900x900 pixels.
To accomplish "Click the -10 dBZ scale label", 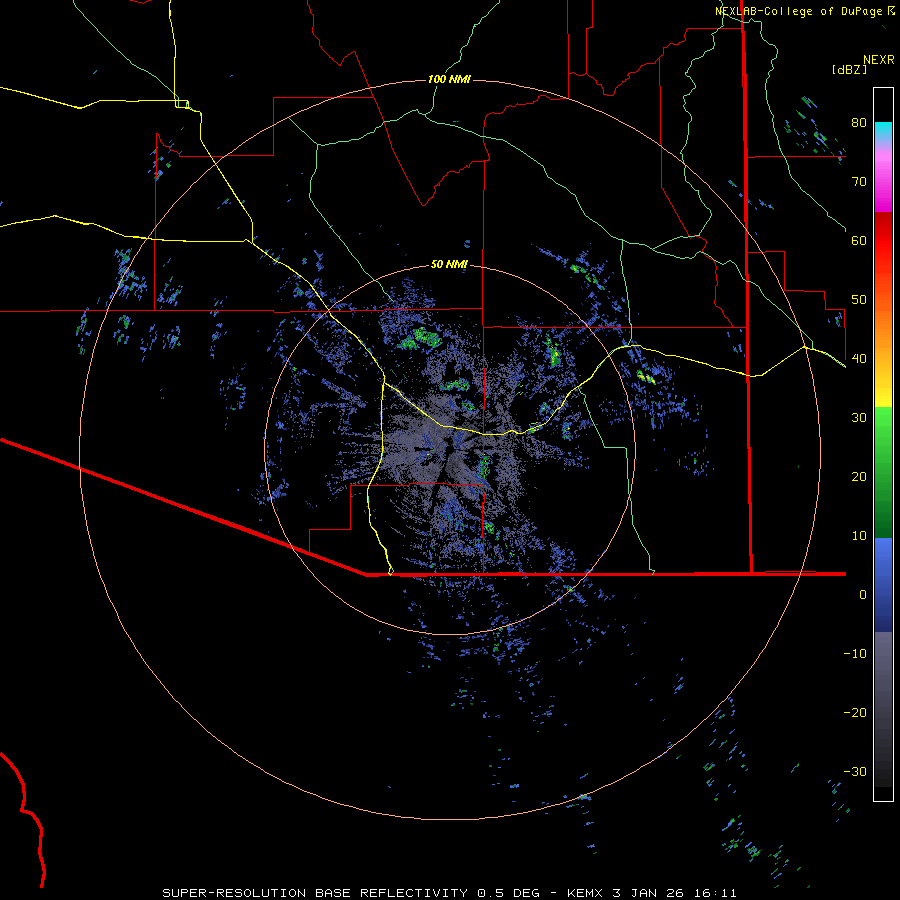I will [x=855, y=654].
